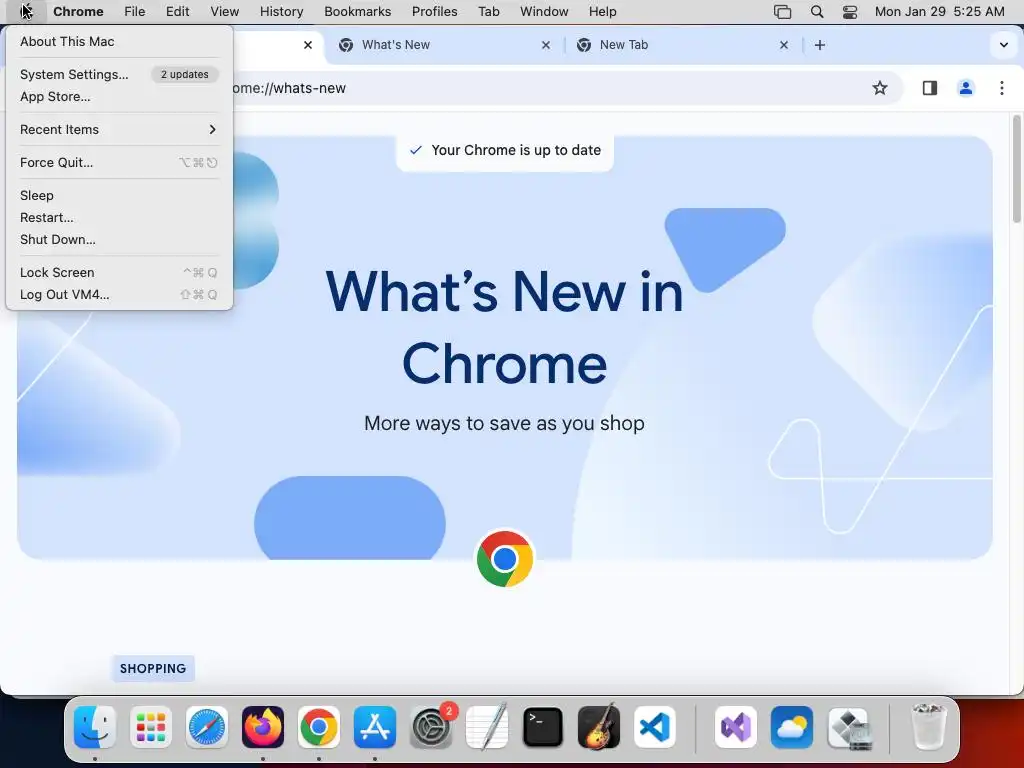Open the Bookmarks menu
The image size is (1024, 768).
(357, 12)
